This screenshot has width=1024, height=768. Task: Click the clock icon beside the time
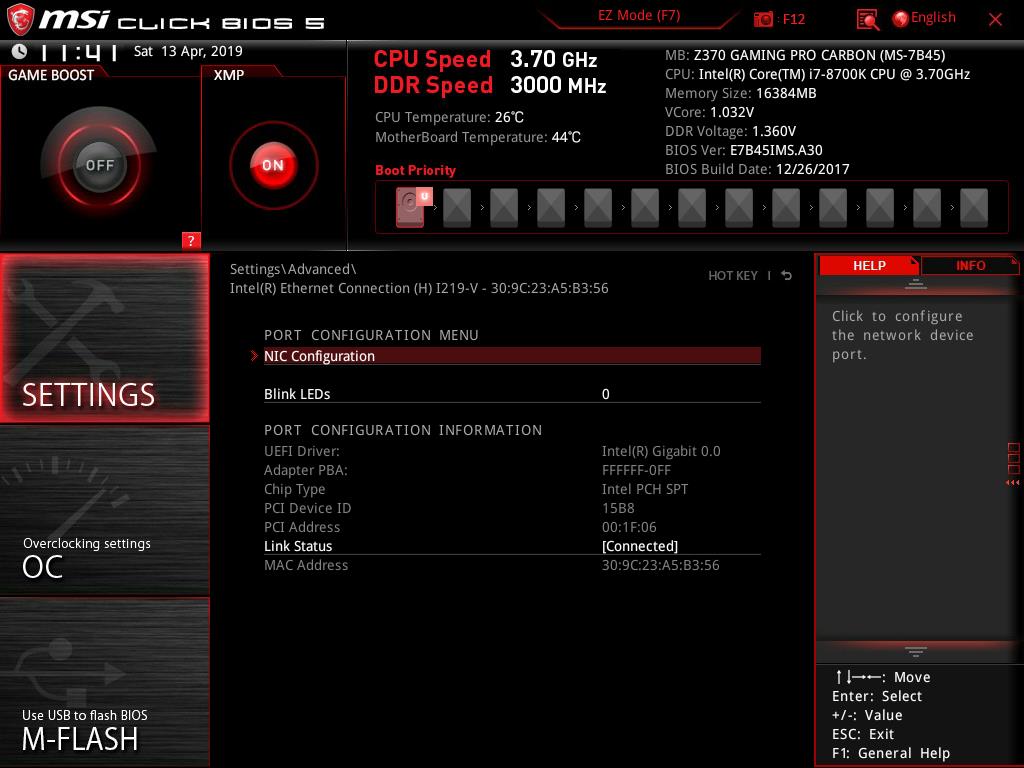click(x=20, y=51)
